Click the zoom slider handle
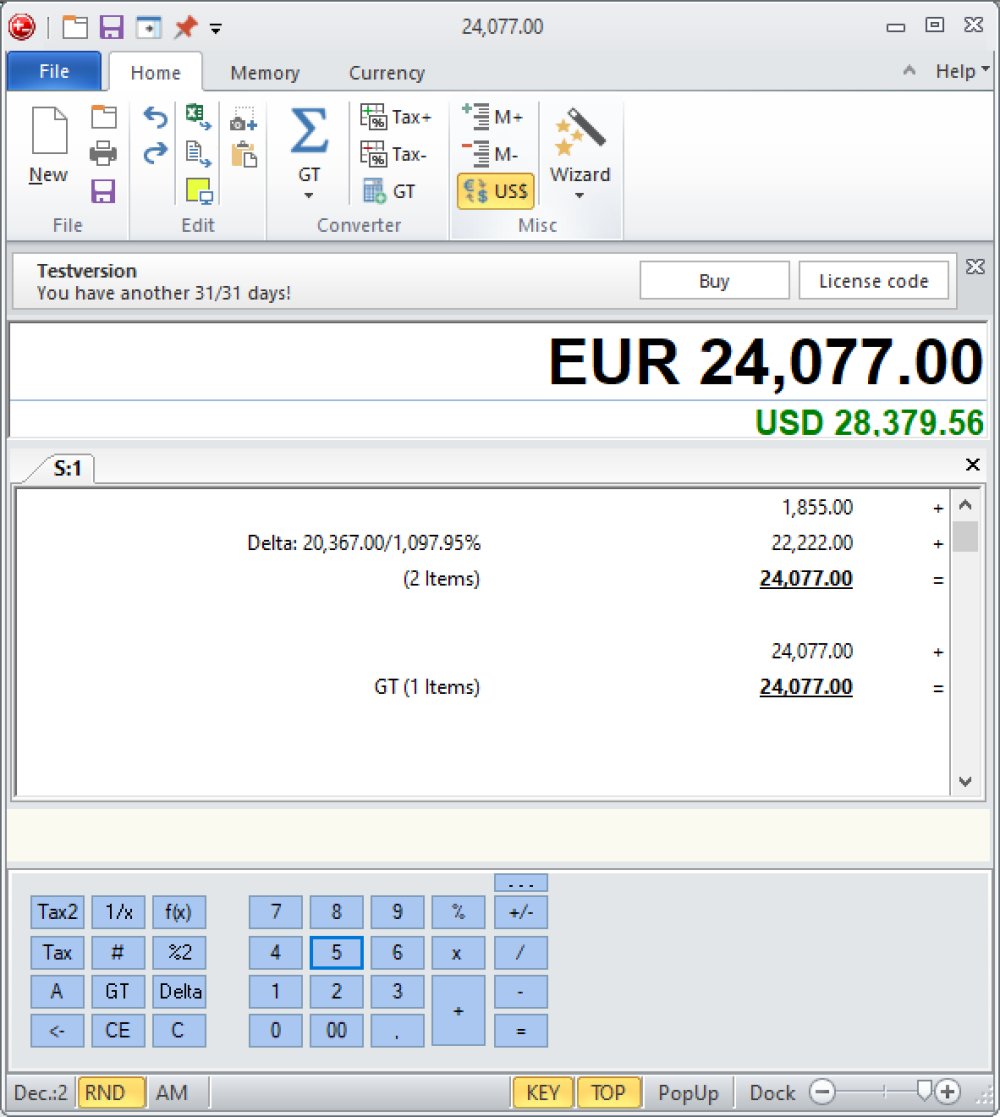This screenshot has height=1117, width=1000. (925, 1091)
